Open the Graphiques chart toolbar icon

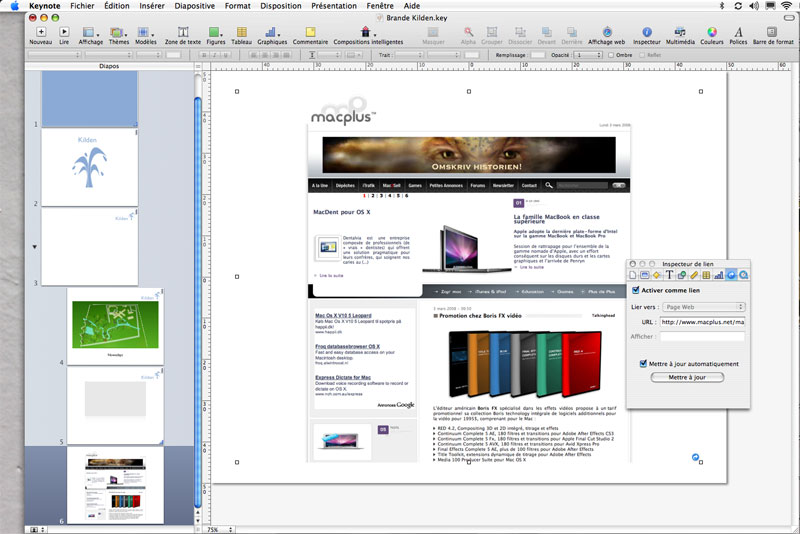[271, 32]
